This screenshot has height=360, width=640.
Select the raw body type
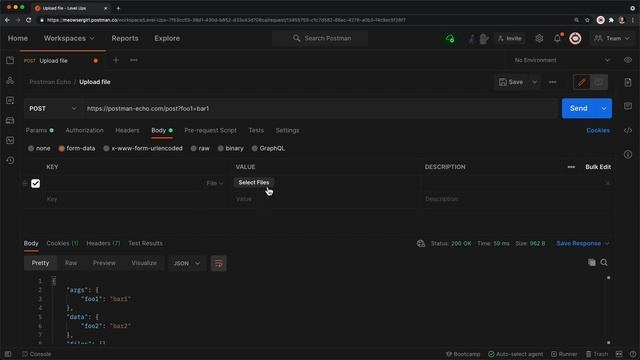click(x=200, y=149)
